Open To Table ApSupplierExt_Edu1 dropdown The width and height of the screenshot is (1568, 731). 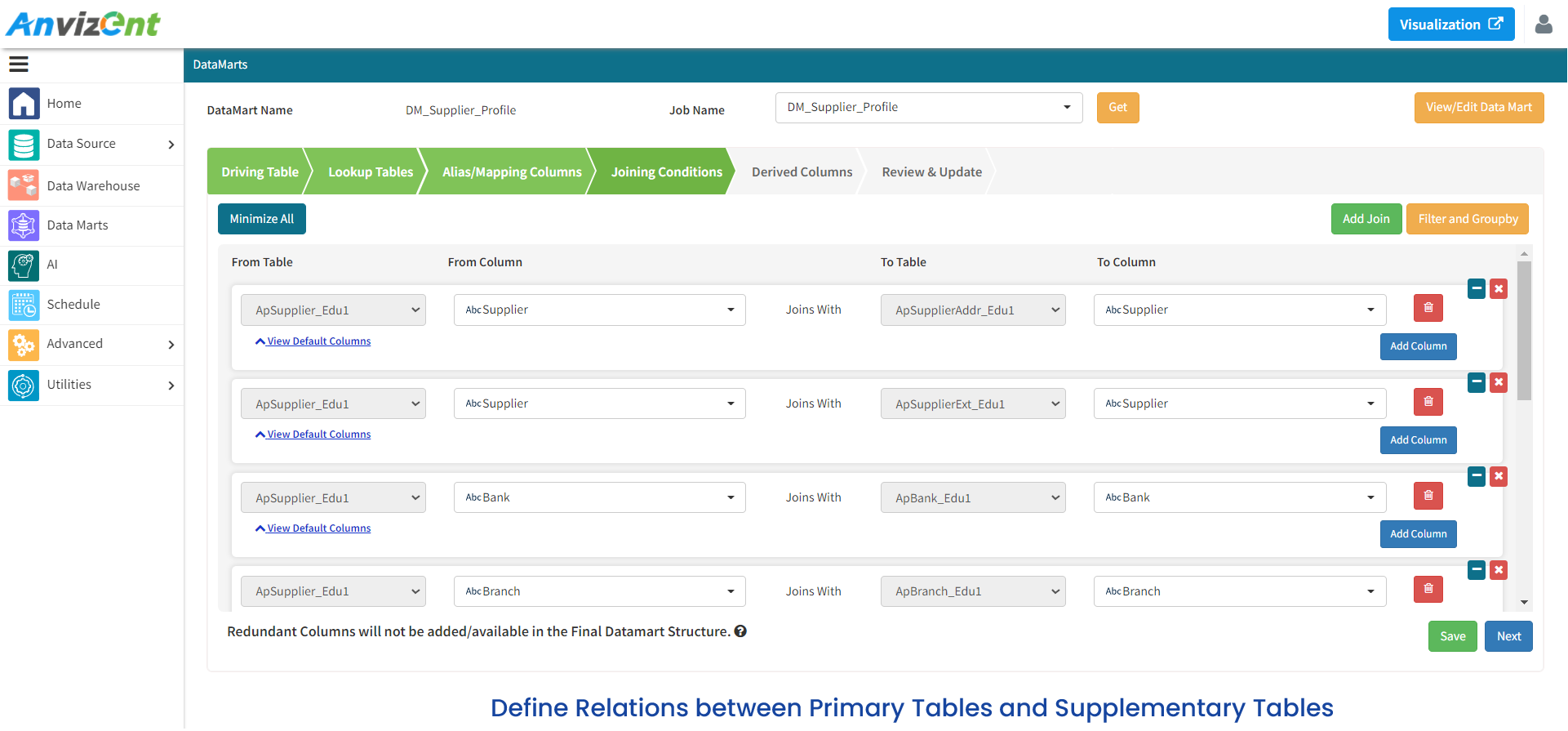click(973, 403)
